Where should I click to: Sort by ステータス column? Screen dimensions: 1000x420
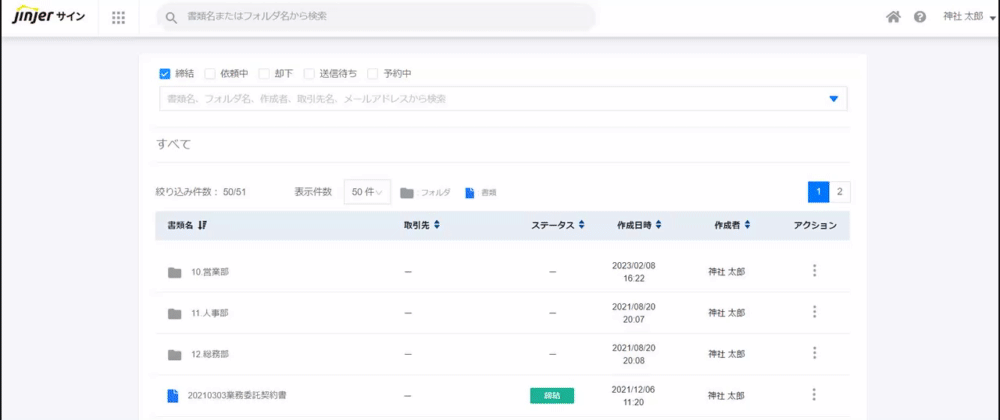pos(558,225)
